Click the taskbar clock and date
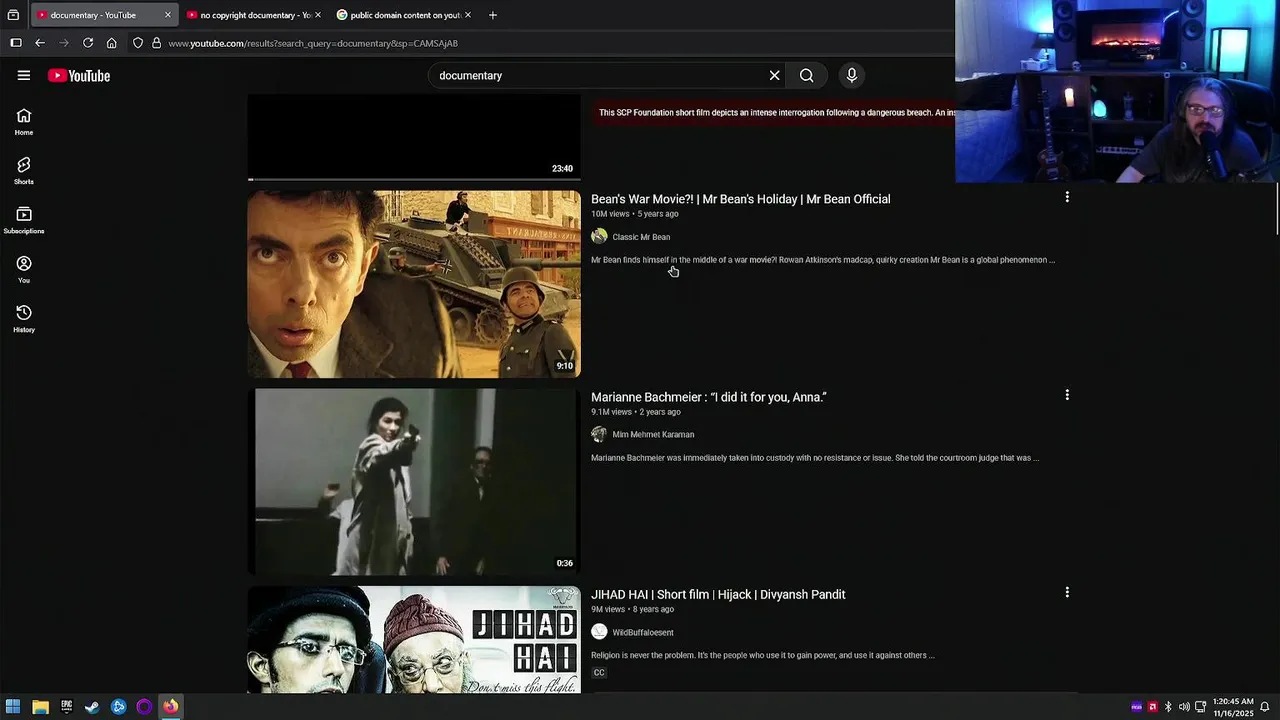The height and width of the screenshot is (720, 1280). (1232, 707)
